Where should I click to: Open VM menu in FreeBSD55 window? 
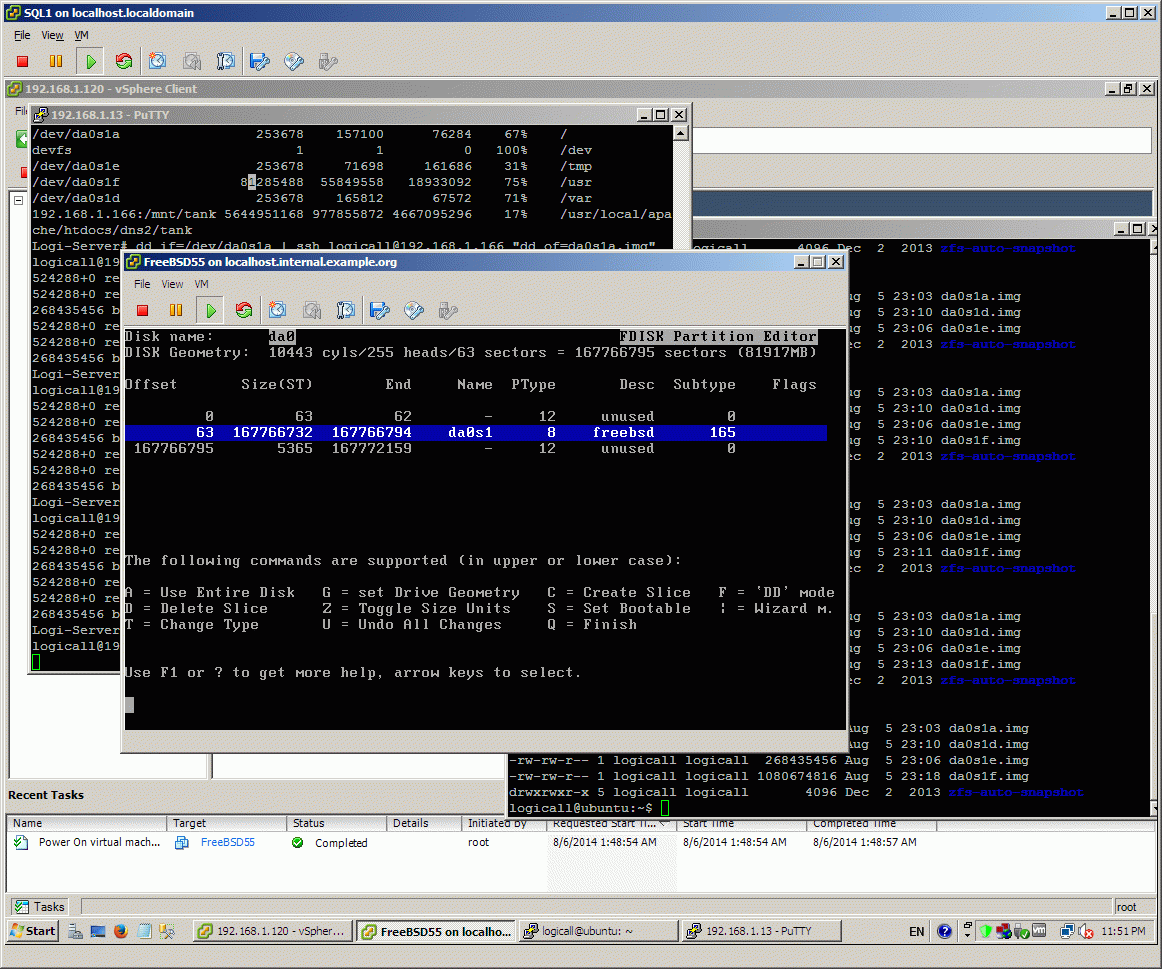click(201, 284)
